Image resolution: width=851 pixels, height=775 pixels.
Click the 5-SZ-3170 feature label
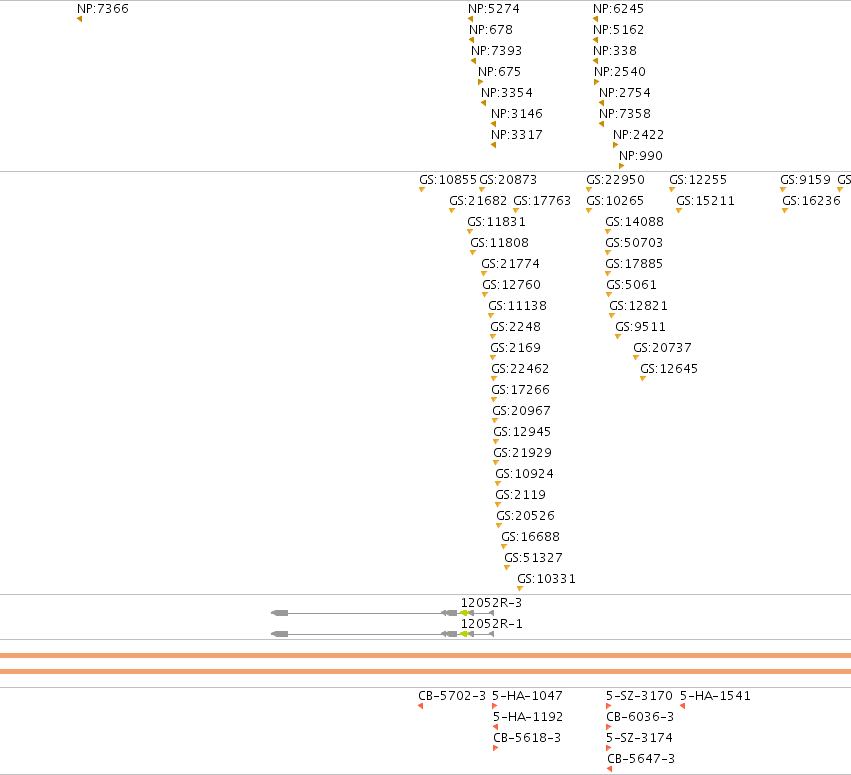pyautogui.click(x=639, y=696)
